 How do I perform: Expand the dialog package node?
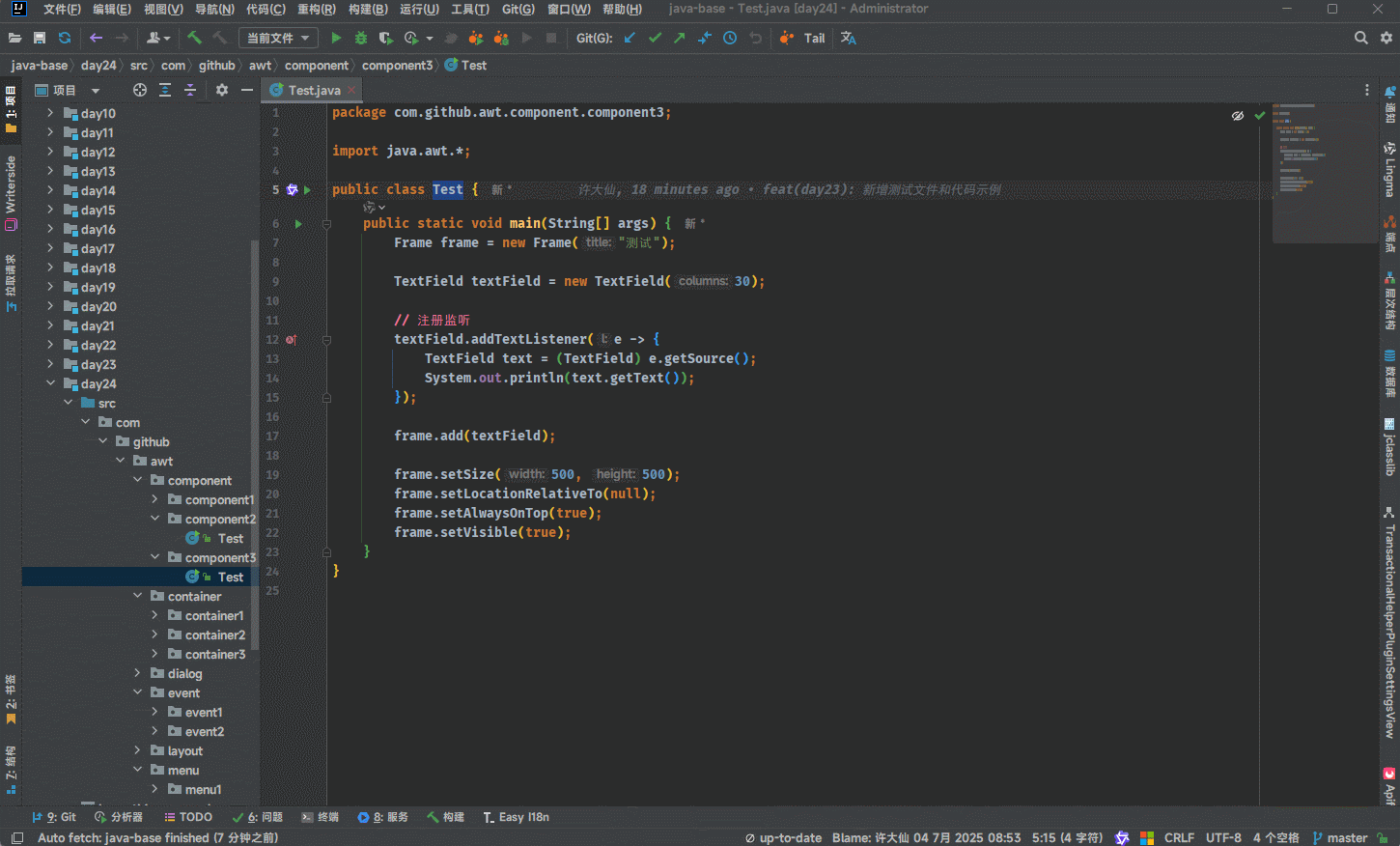coord(137,673)
